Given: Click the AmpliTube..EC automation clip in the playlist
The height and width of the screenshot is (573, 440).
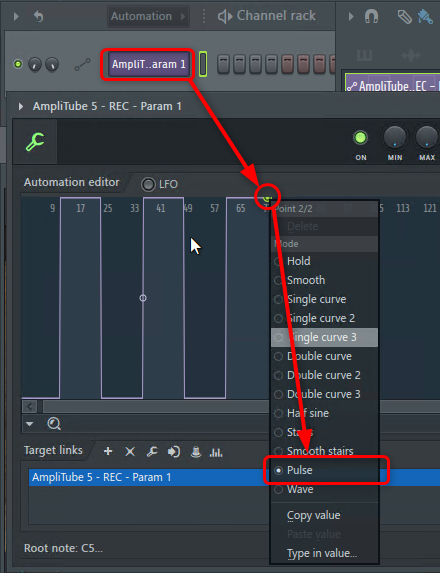Looking at the screenshot, I should tap(393, 82).
